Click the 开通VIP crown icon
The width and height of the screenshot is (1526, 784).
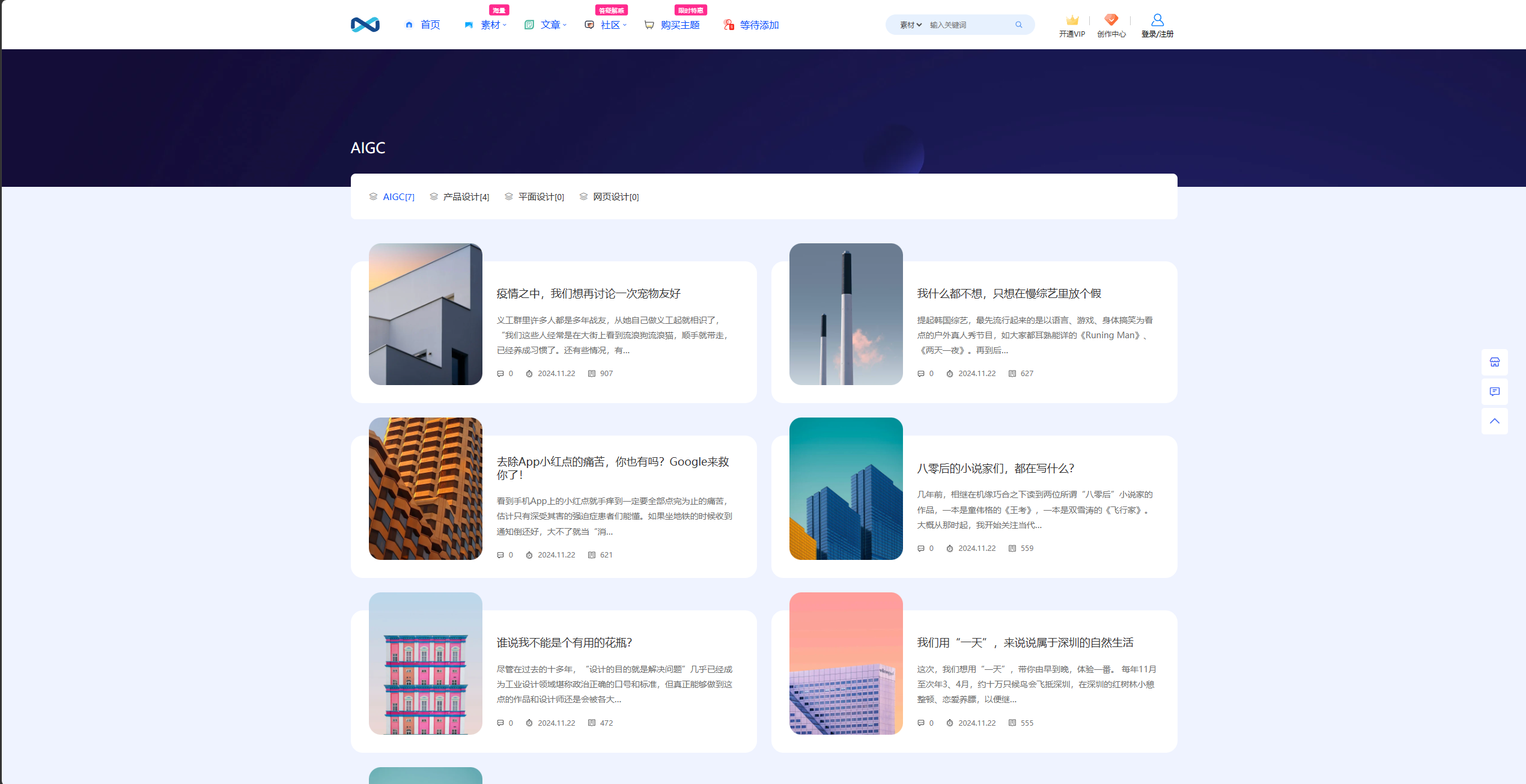tap(1072, 20)
